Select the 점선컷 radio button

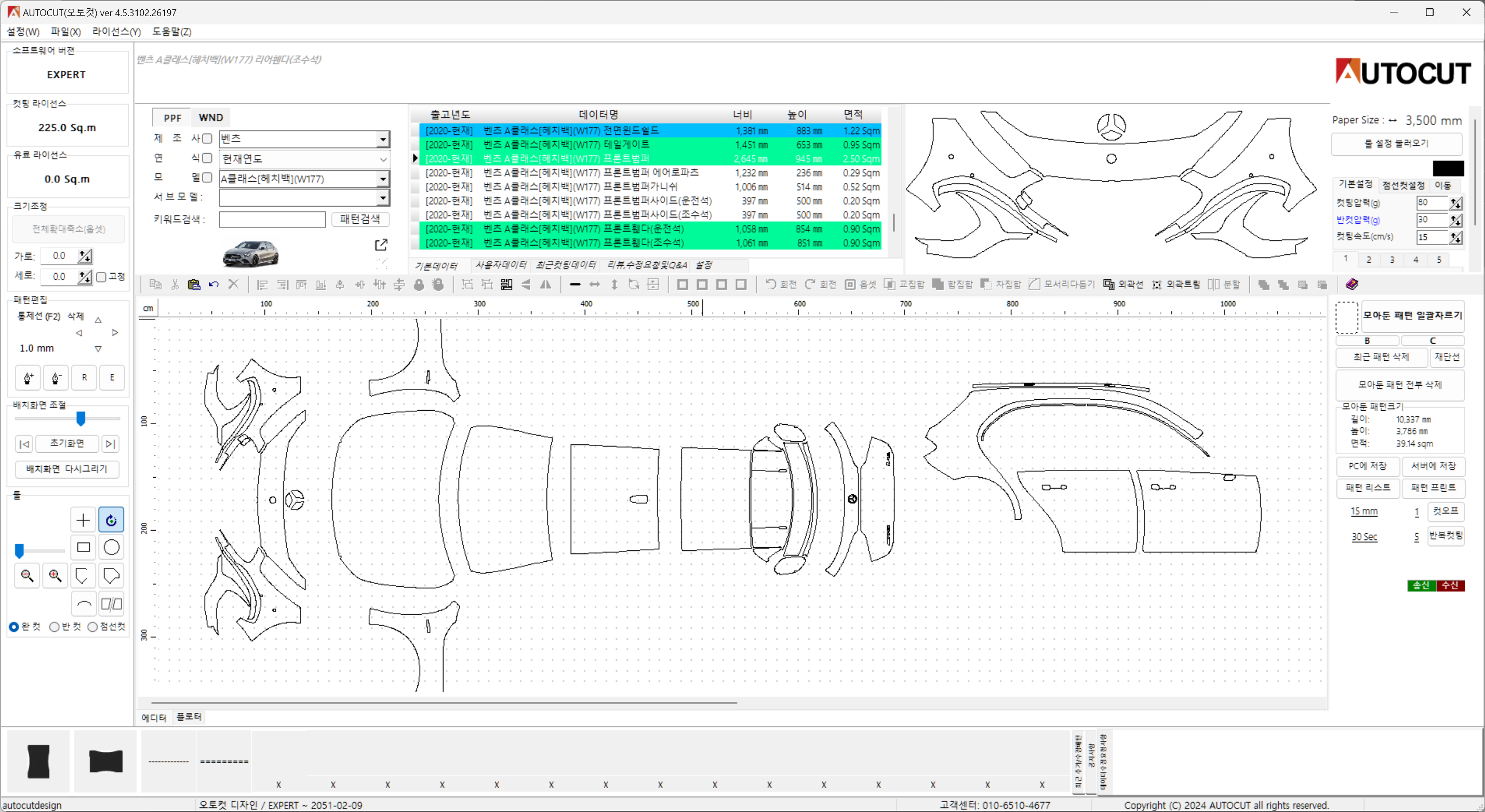tap(92, 627)
